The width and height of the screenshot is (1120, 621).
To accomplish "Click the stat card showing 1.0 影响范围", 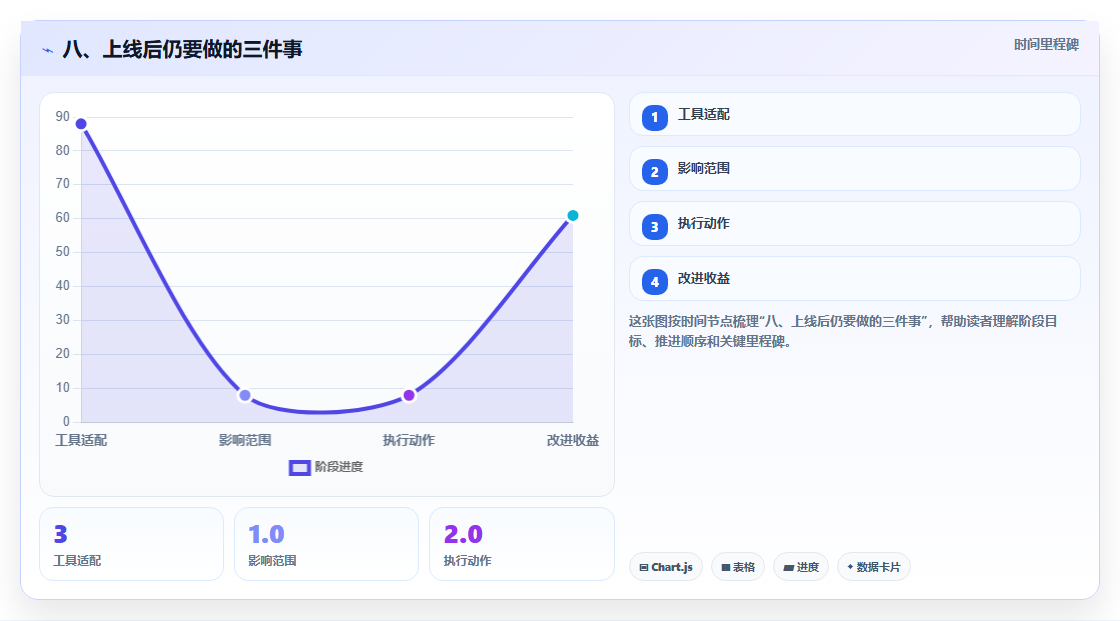I will point(326,544).
